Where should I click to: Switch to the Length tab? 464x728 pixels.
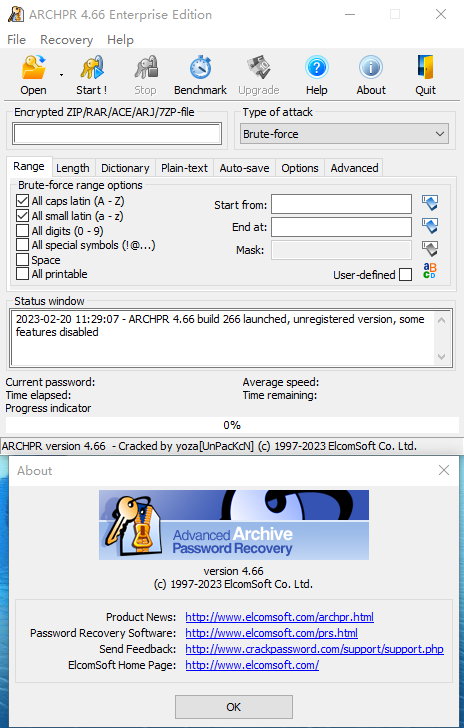point(73,168)
